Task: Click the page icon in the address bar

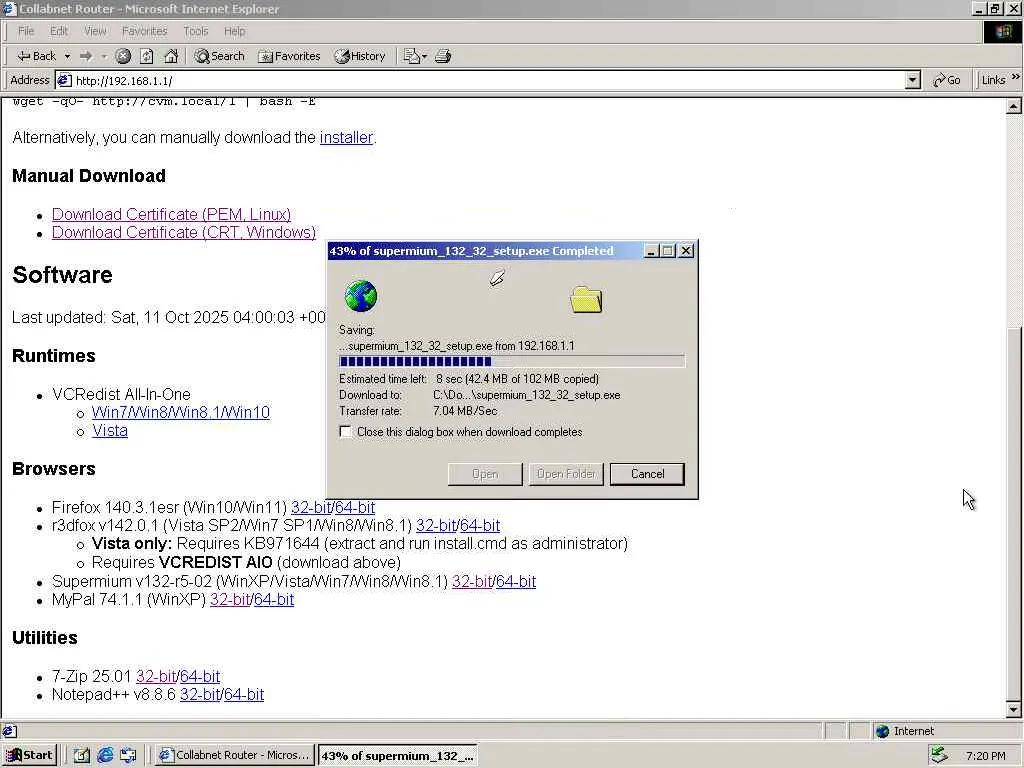Action: (x=64, y=80)
